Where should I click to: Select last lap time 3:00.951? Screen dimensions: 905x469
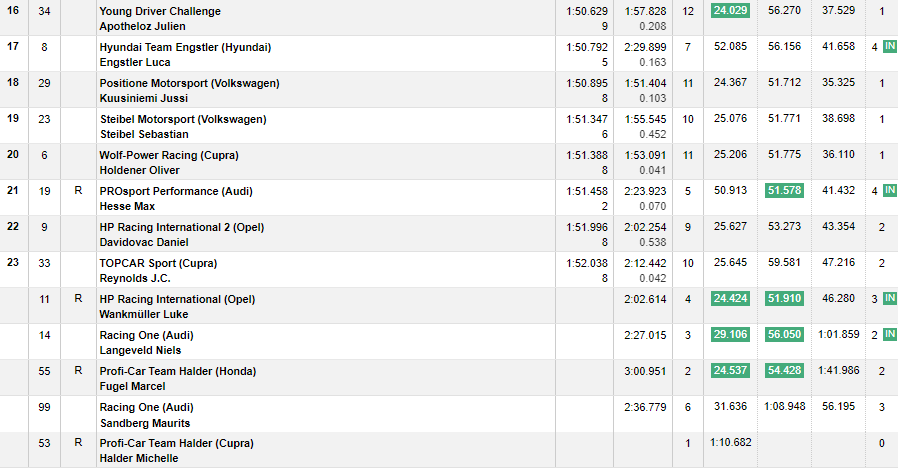coord(645,371)
